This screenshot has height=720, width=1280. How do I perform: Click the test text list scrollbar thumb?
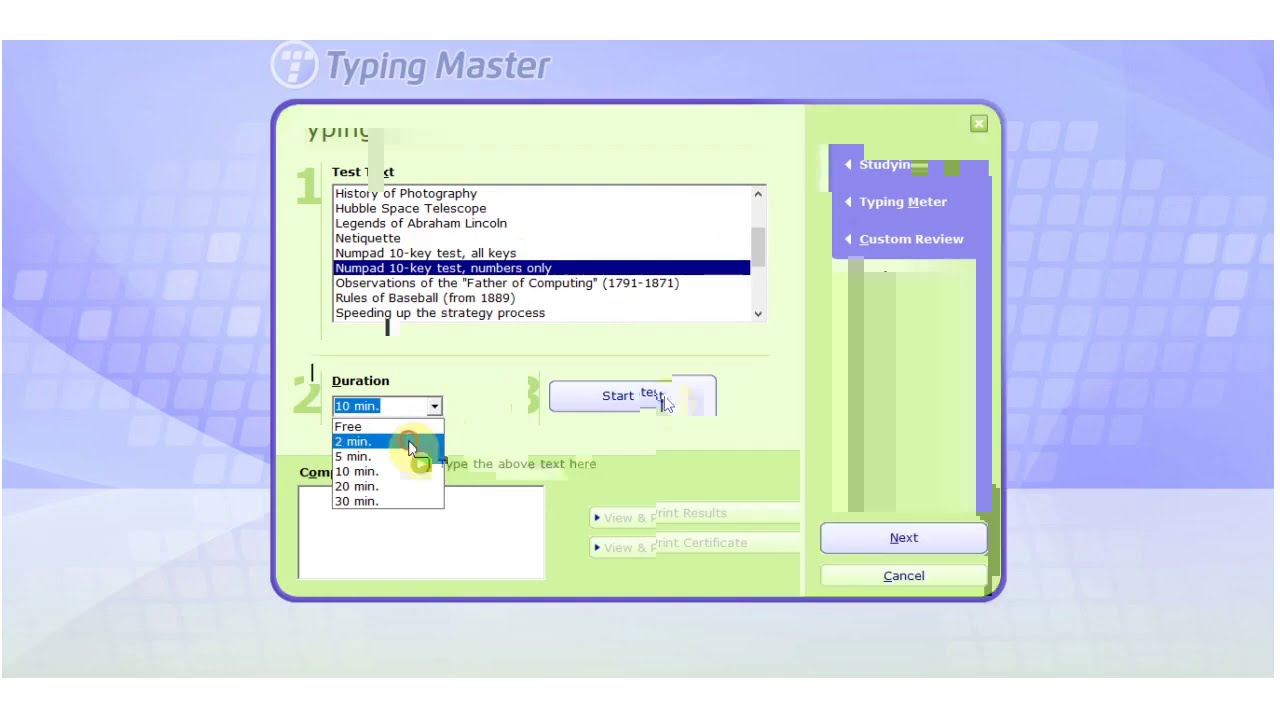point(758,247)
